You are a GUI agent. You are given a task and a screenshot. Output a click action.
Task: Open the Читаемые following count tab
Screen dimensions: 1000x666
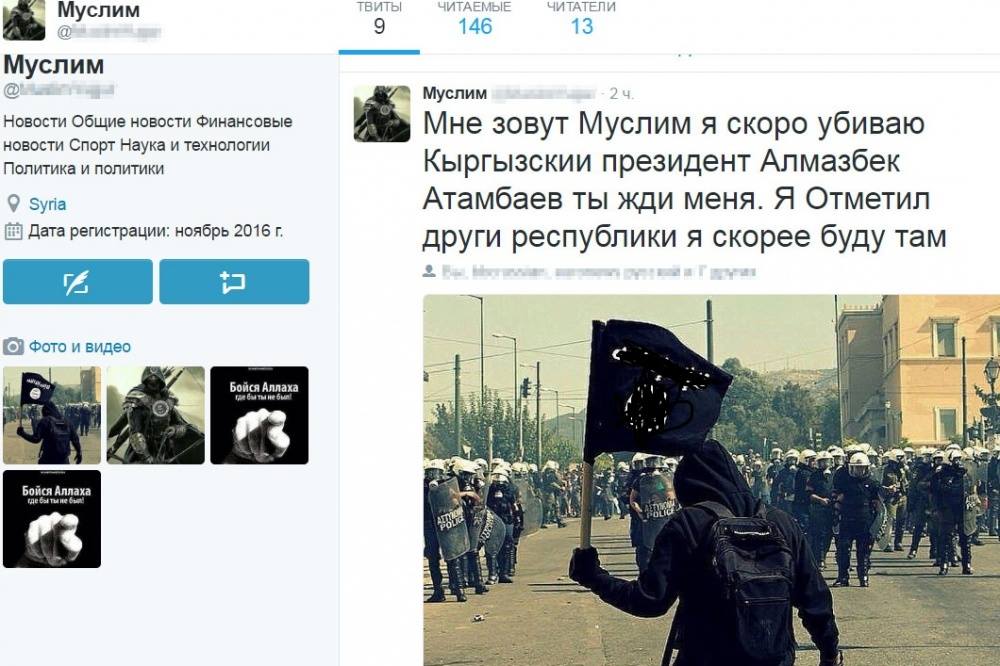[x=474, y=19]
